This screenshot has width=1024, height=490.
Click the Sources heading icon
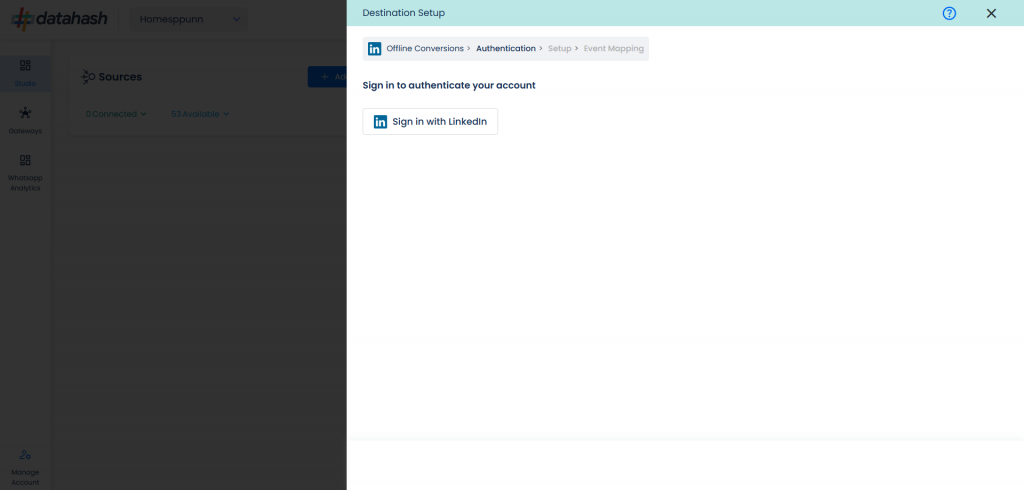(x=88, y=77)
